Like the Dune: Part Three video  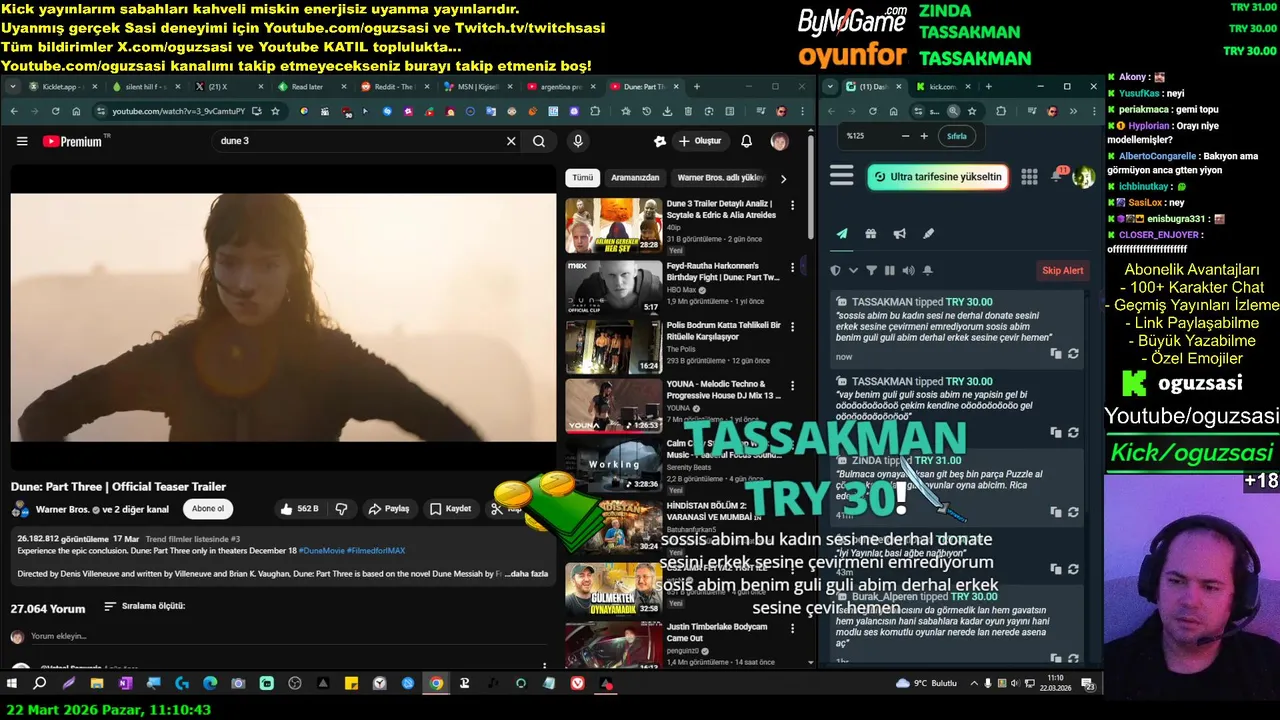[299, 509]
